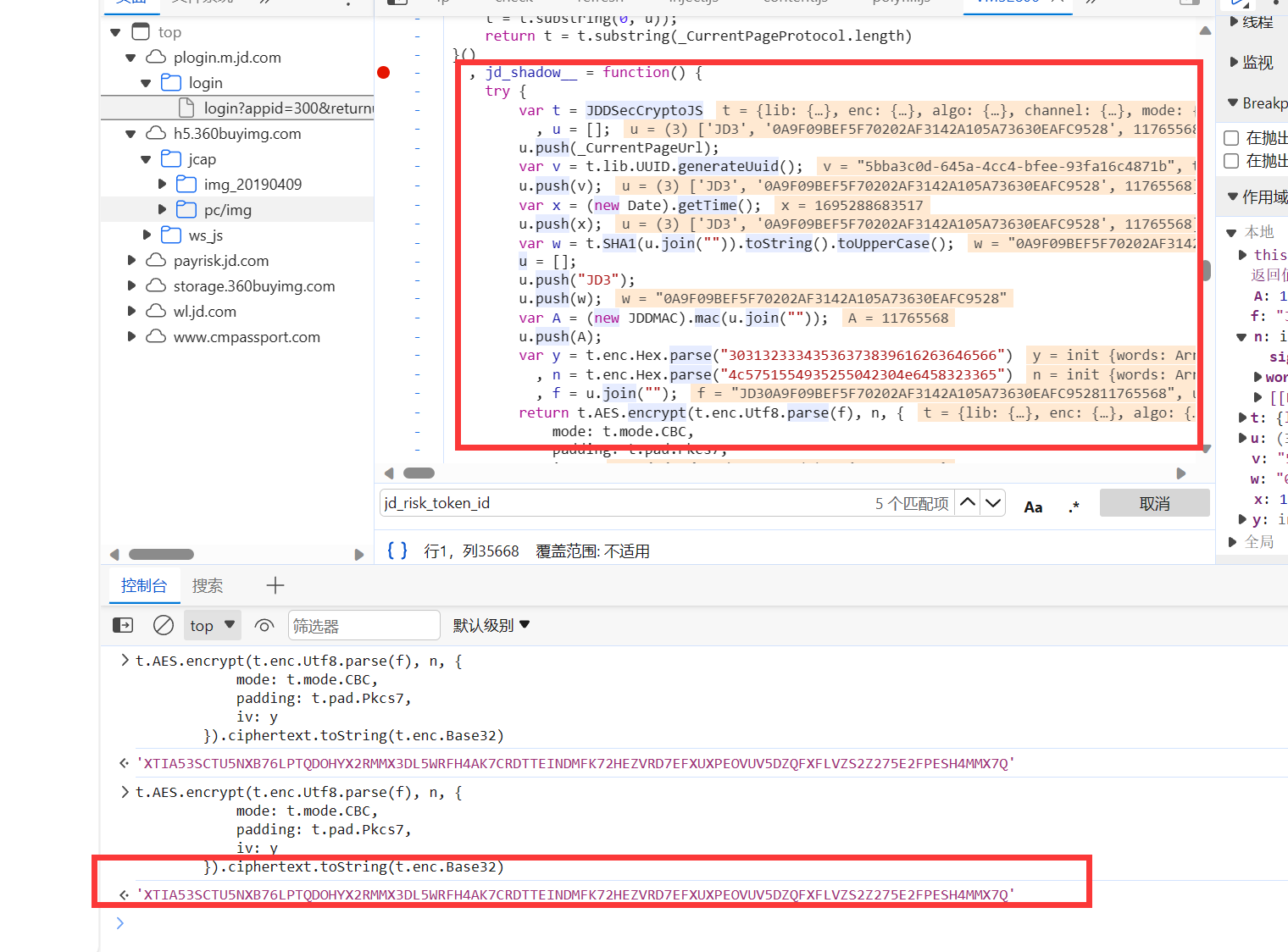The image size is (1288, 952).
Task: Toggle match case Aa option
Action: (1033, 506)
